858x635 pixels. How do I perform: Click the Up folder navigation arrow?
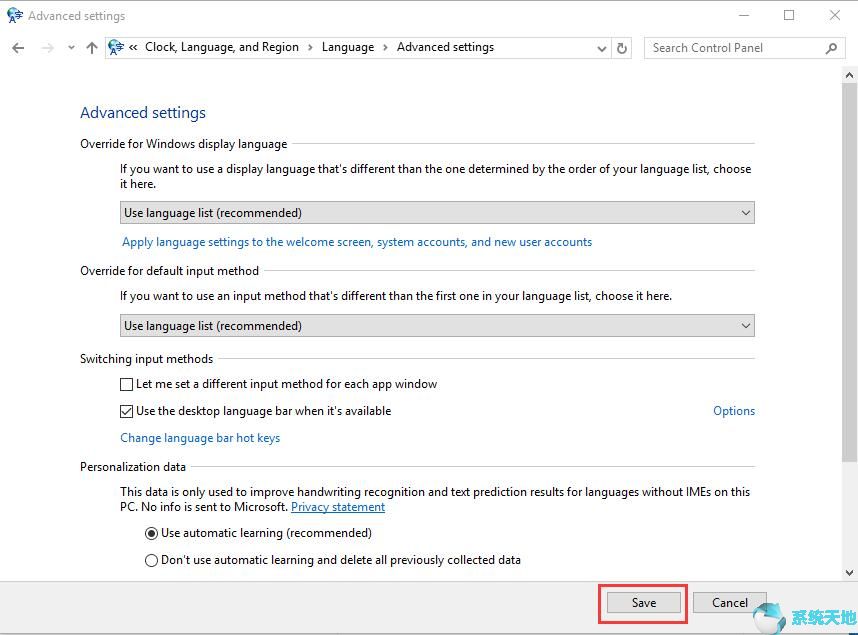91,47
